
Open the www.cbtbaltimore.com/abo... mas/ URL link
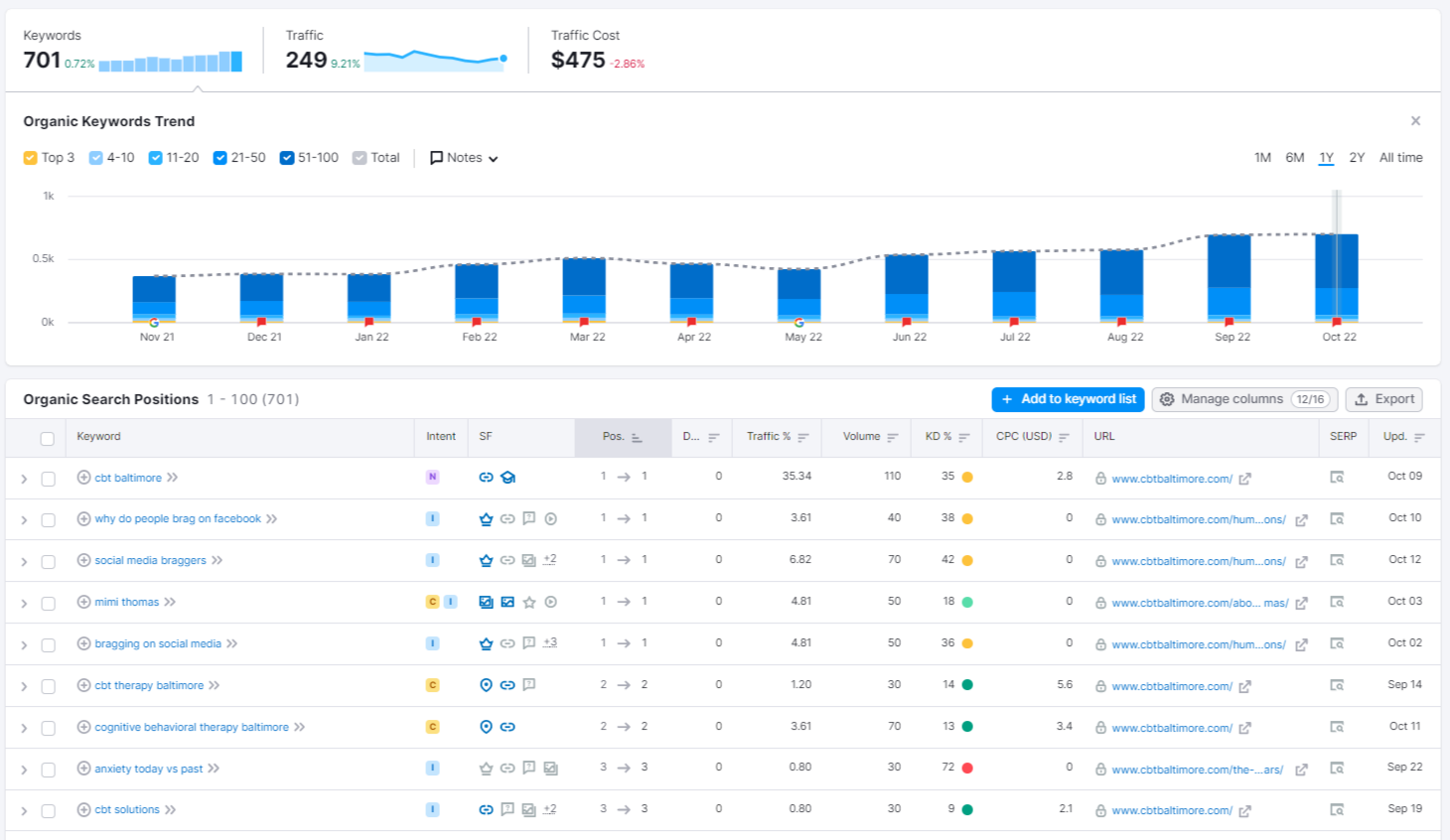coord(1200,603)
